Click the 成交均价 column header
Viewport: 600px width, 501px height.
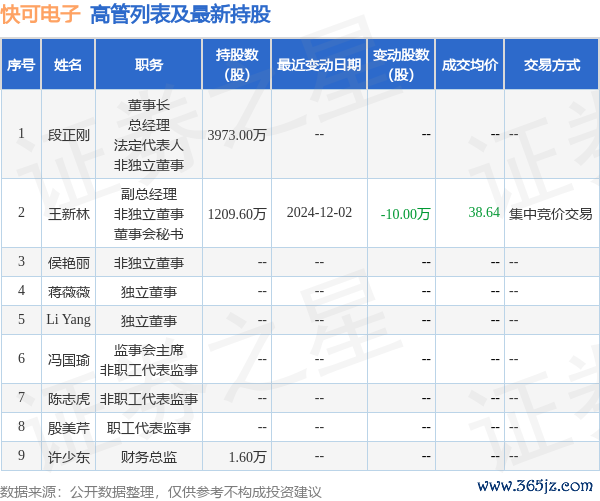tap(470, 65)
